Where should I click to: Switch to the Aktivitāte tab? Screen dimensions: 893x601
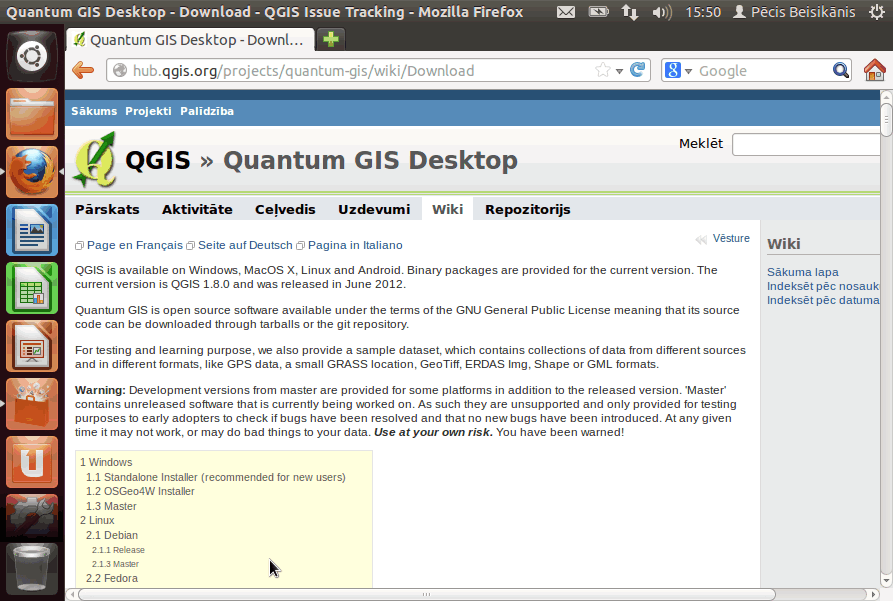tap(197, 209)
